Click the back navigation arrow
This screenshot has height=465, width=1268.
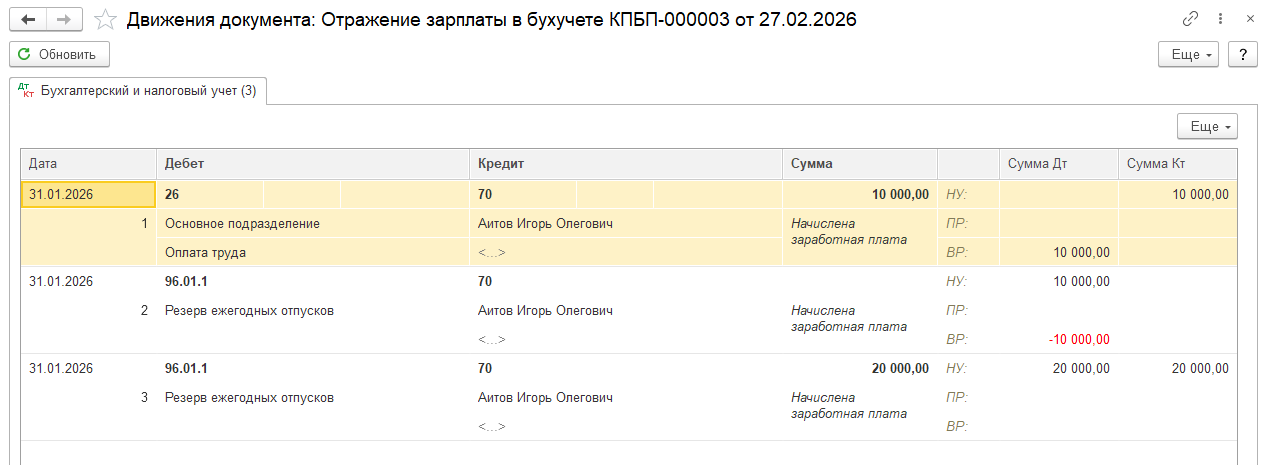[x=27, y=19]
